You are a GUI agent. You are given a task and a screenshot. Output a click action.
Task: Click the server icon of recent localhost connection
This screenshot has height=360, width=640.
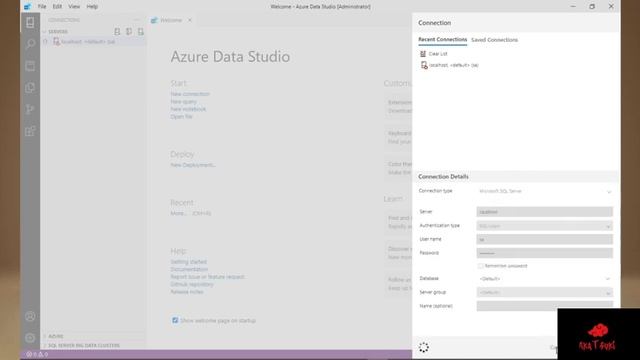[x=424, y=65]
